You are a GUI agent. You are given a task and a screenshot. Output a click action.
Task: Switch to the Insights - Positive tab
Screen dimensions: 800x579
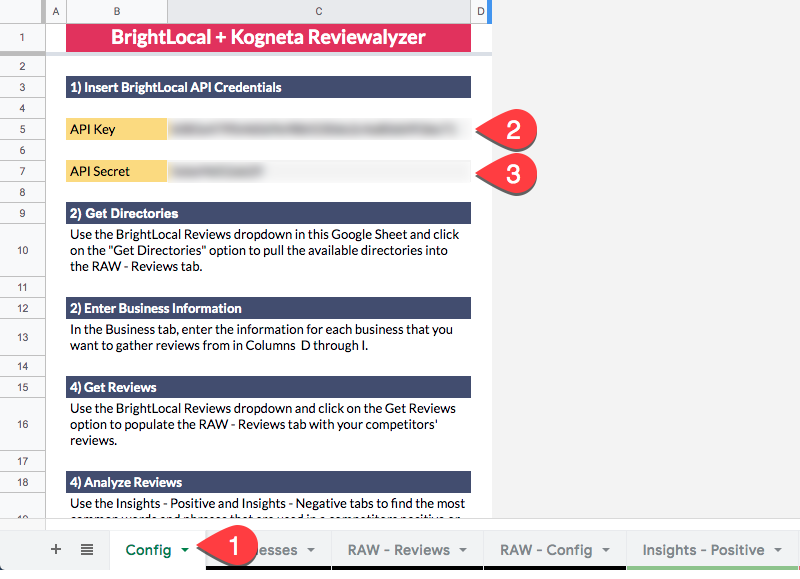[704, 549]
